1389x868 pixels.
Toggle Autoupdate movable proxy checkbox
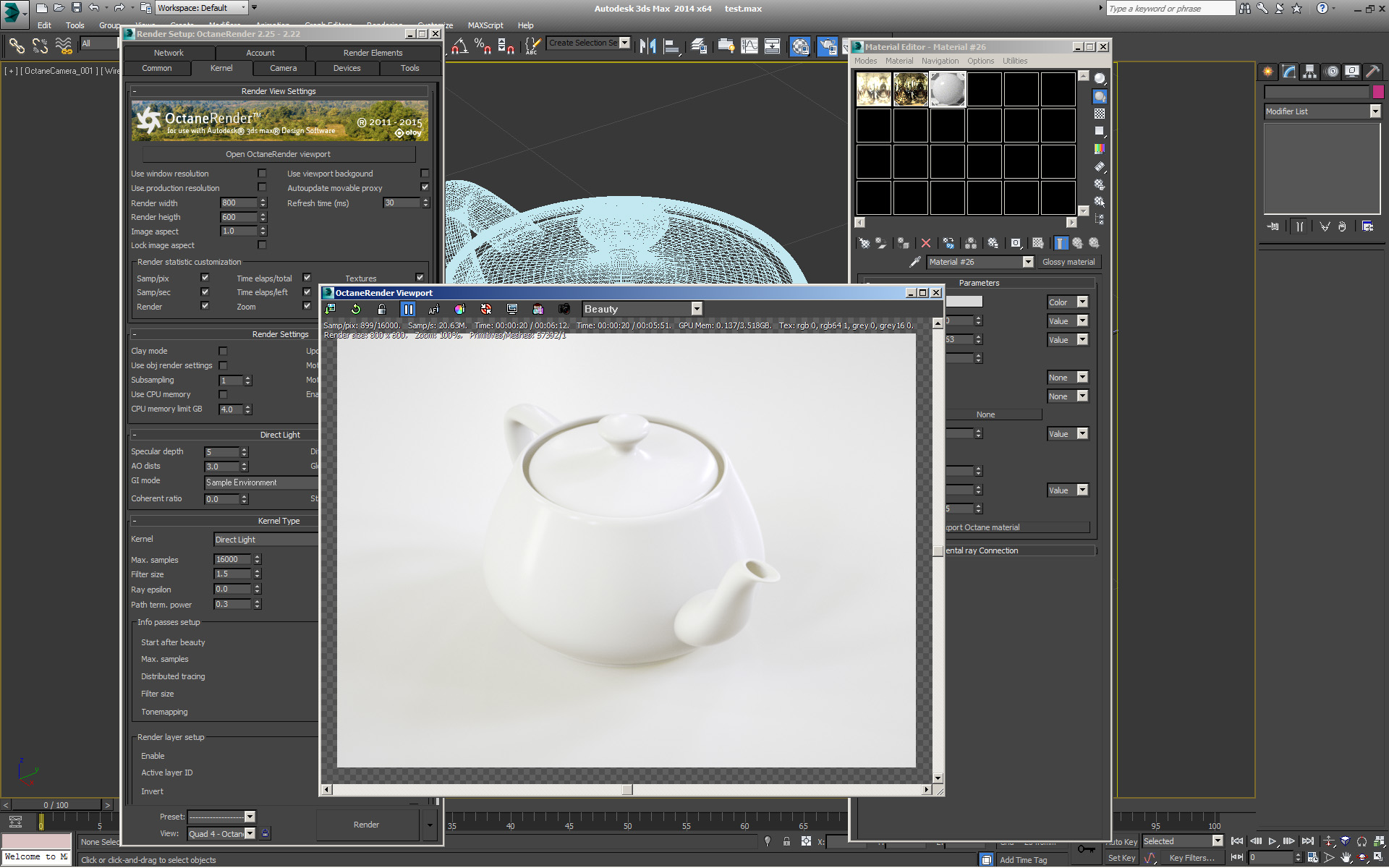point(425,187)
